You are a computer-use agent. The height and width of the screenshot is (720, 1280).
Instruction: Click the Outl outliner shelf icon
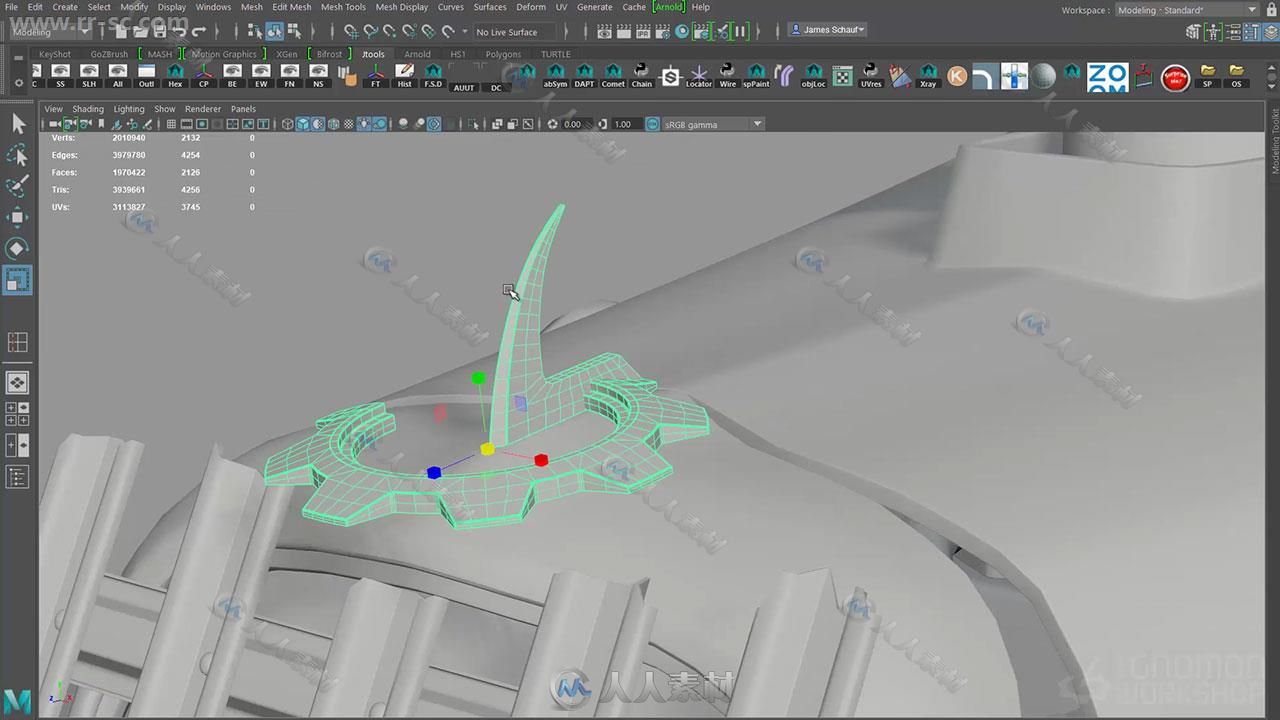point(146,76)
